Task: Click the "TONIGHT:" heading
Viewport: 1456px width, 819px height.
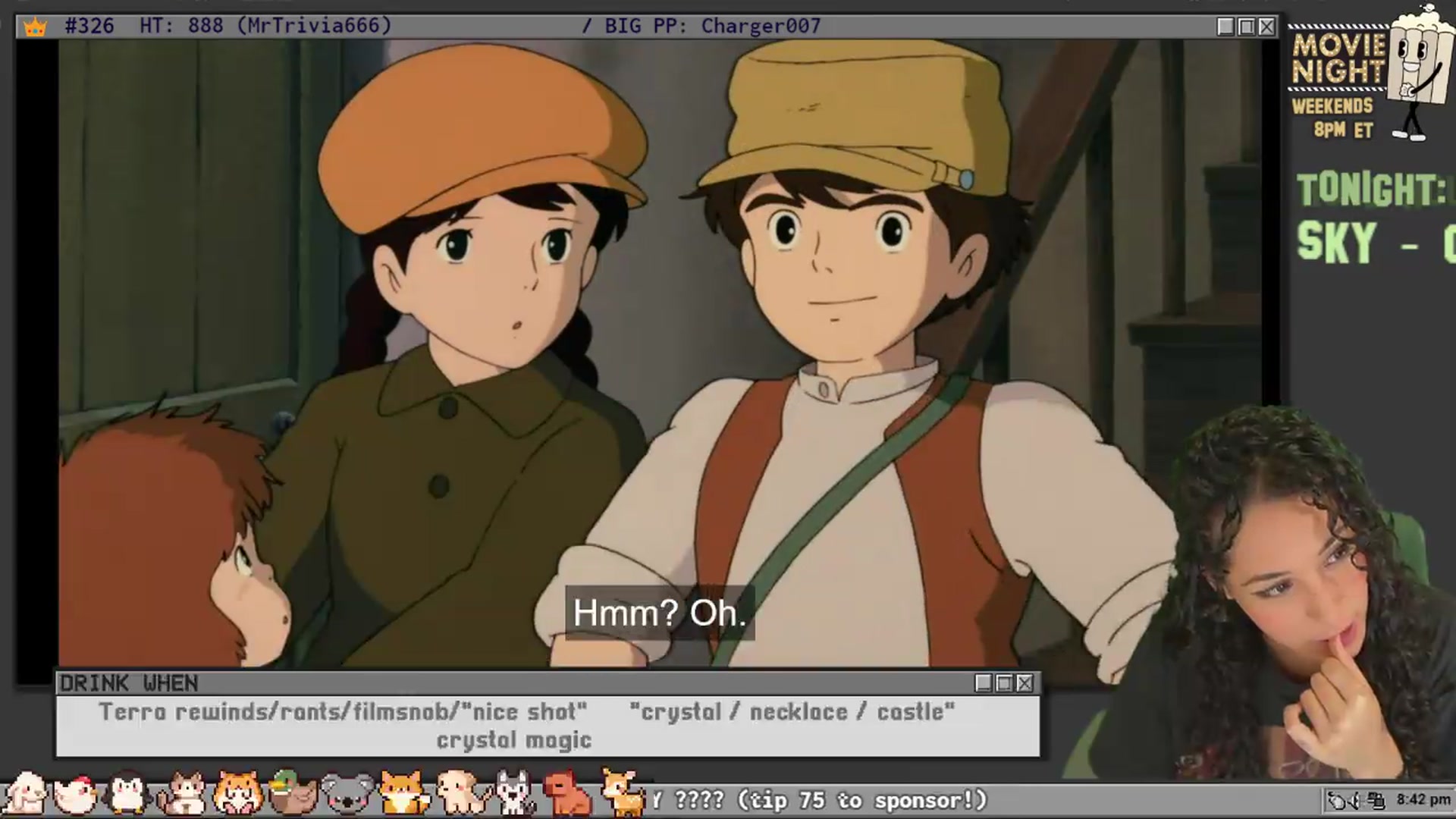Action: (1372, 190)
